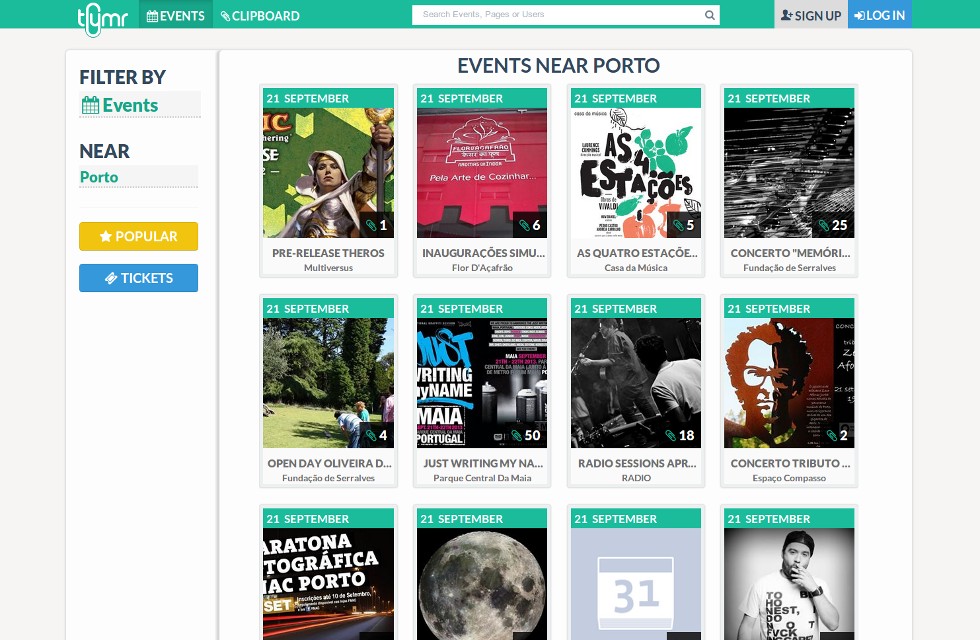Screen dimensions: 980x640
Task: Click the Multiversus venue text
Action: coord(328,268)
